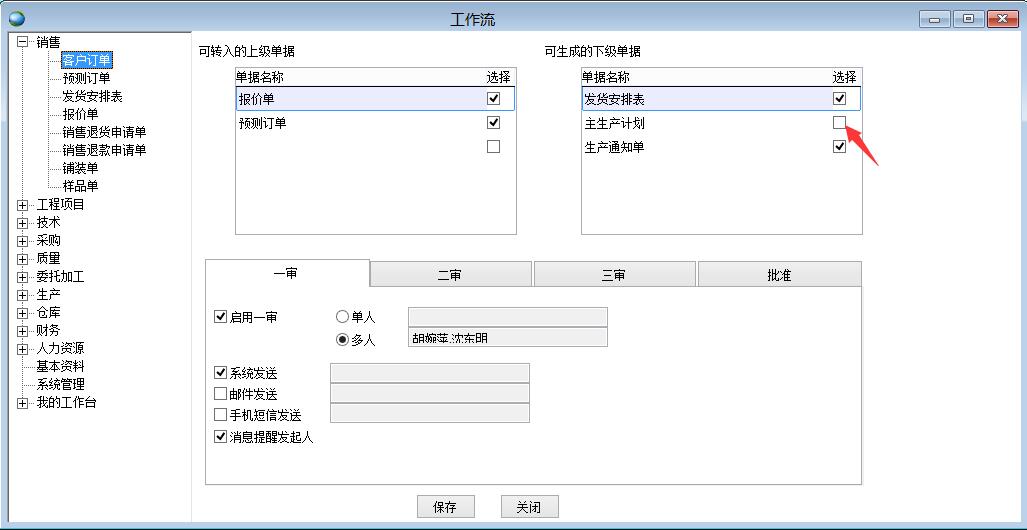Switch to the 二审 tab
Viewport: 1027px width, 530px height.
[x=450, y=275]
